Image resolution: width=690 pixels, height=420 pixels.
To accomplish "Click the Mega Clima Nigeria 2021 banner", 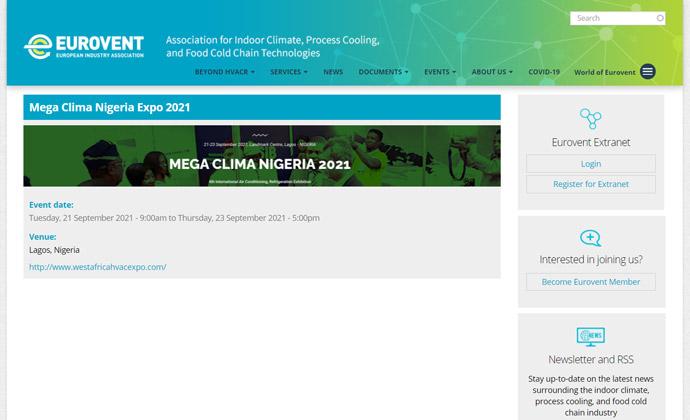I will [262, 156].
